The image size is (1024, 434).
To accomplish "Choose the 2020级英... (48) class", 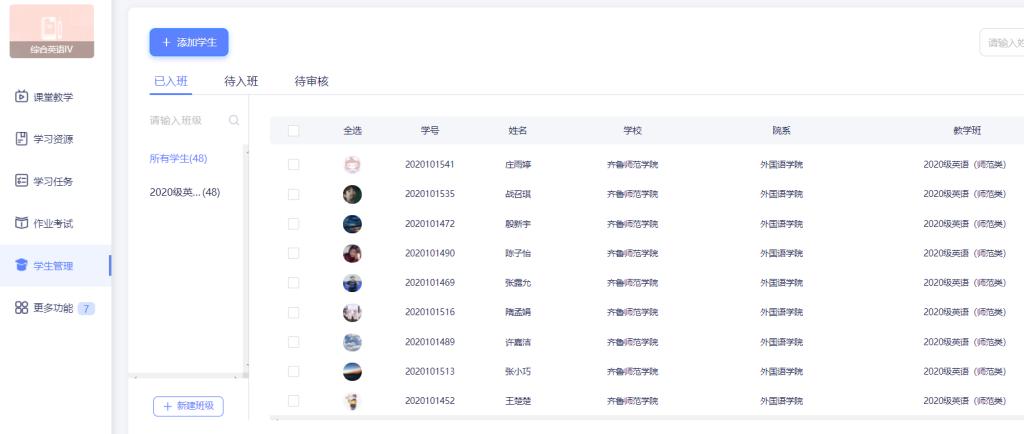I will click(x=184, y=192).
